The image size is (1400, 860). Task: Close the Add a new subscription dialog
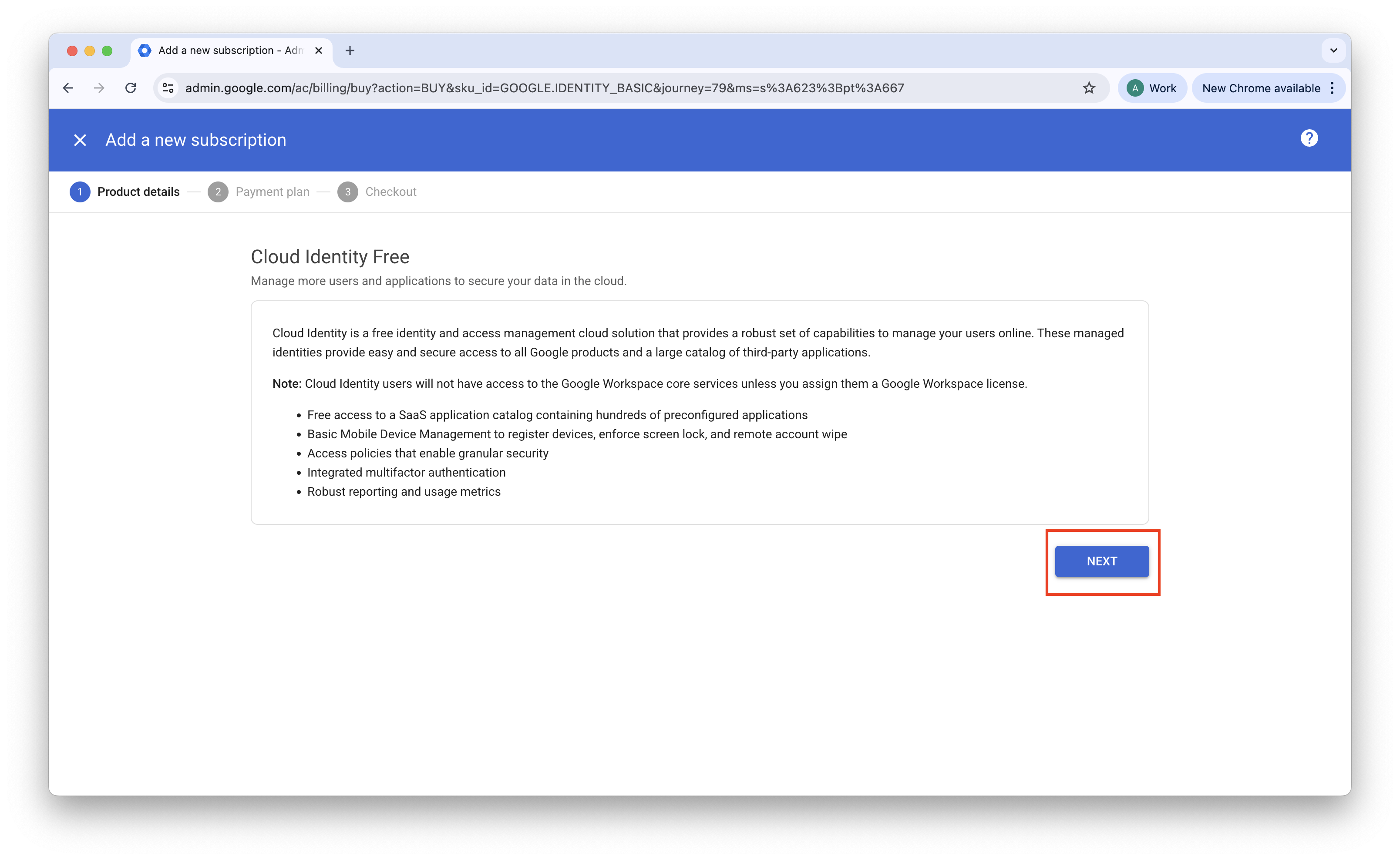pos(80,140)
